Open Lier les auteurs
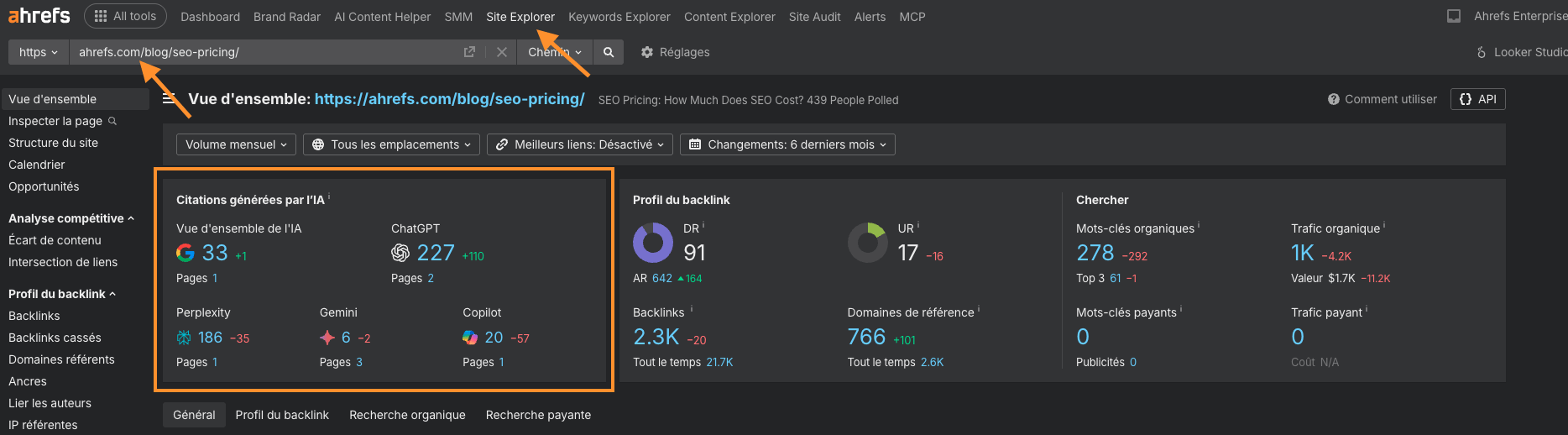This screenshot has width=1568, height=435. tap(50, 403)
